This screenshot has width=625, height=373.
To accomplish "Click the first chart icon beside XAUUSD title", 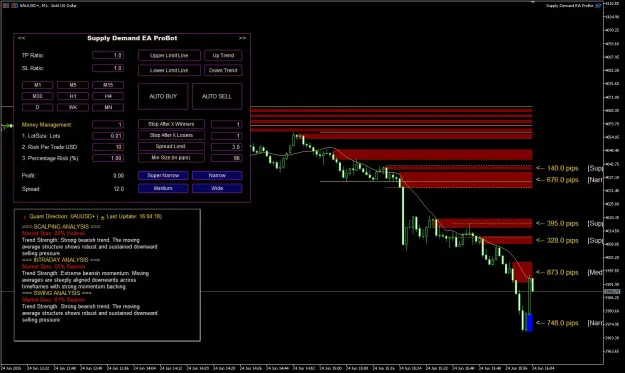I will point(6,6).
